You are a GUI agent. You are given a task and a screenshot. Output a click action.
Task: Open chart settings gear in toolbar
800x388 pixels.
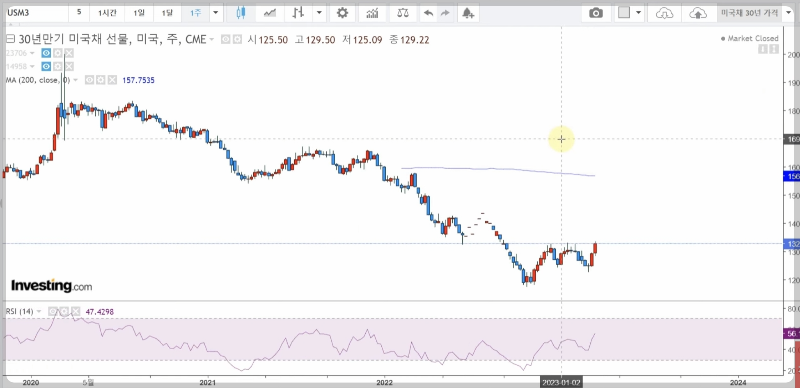pyautogui.click(x=342, y=13)
